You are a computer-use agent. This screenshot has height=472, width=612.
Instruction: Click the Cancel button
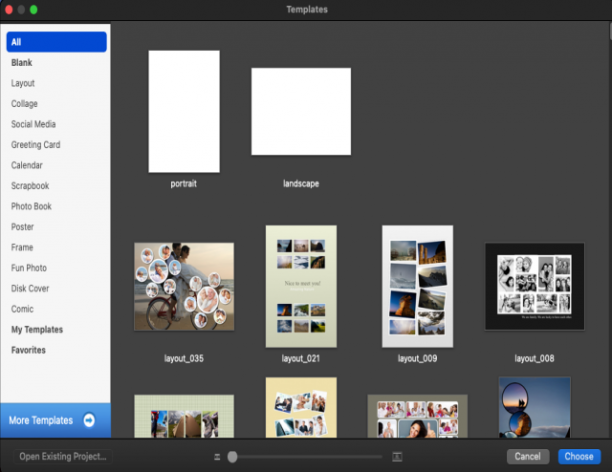pyautogui.click(x=528, y=456)
